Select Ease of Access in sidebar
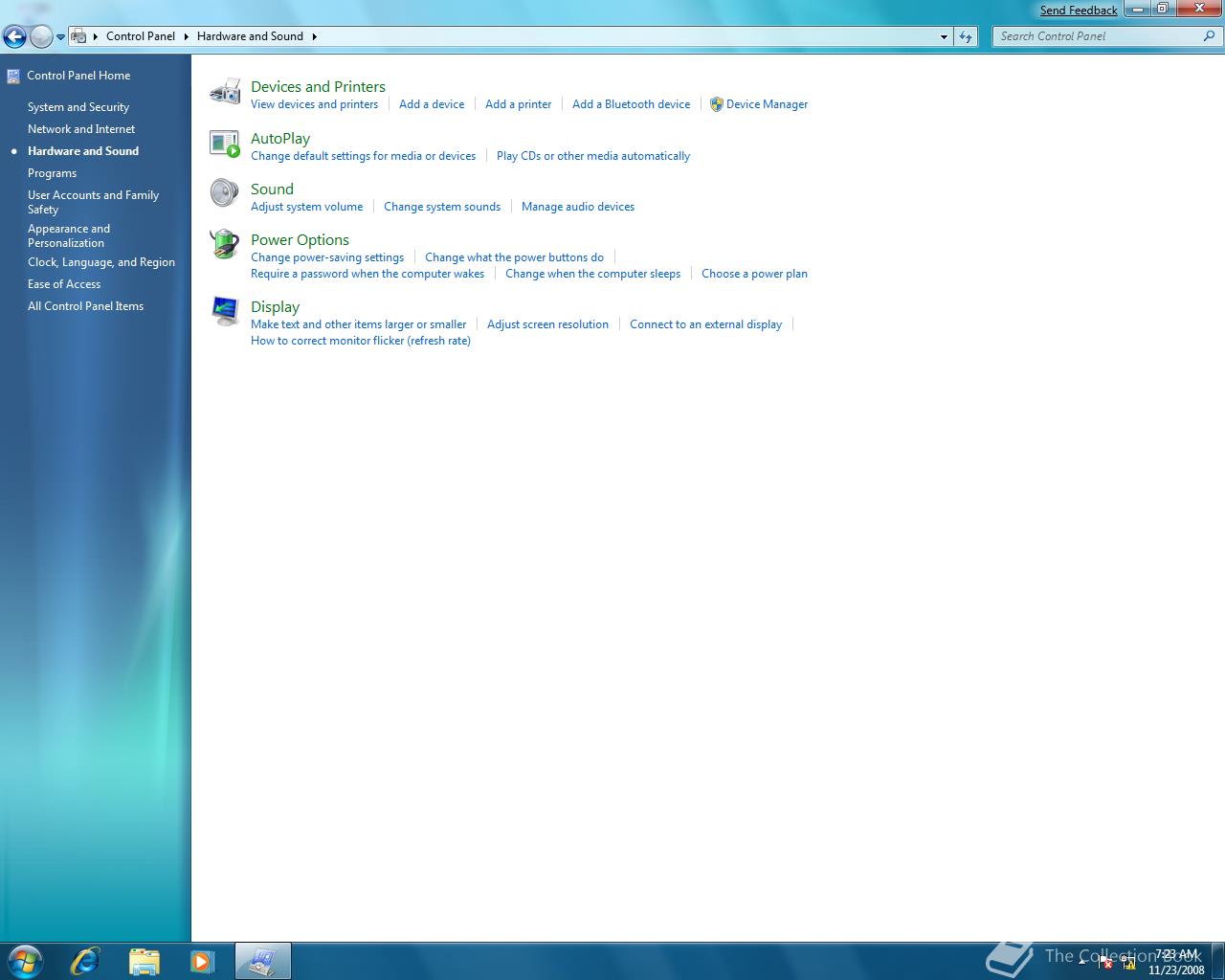 [x=64, y=284]
